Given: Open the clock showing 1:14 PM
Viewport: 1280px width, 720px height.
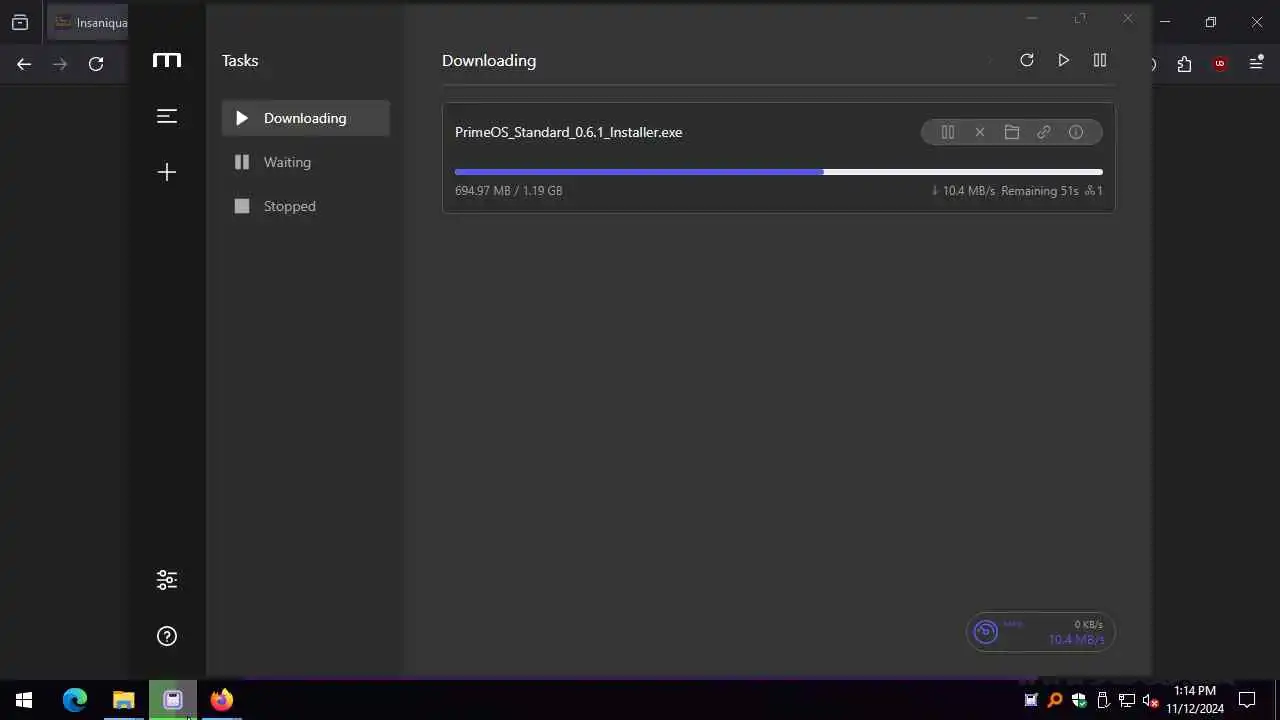Looking at the screenshot, I should (1195, 700).
